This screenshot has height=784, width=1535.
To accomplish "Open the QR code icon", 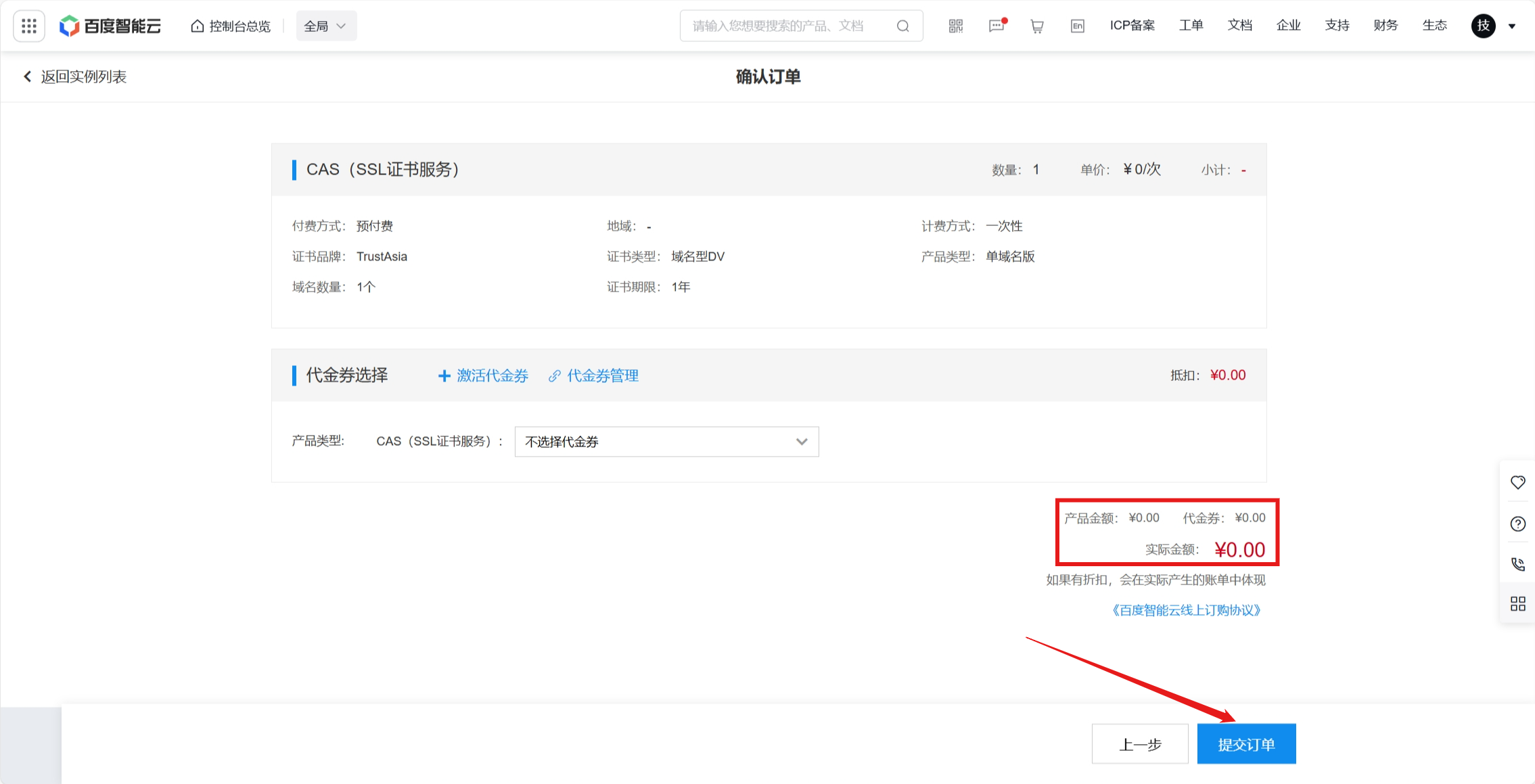I will [955, 26].
